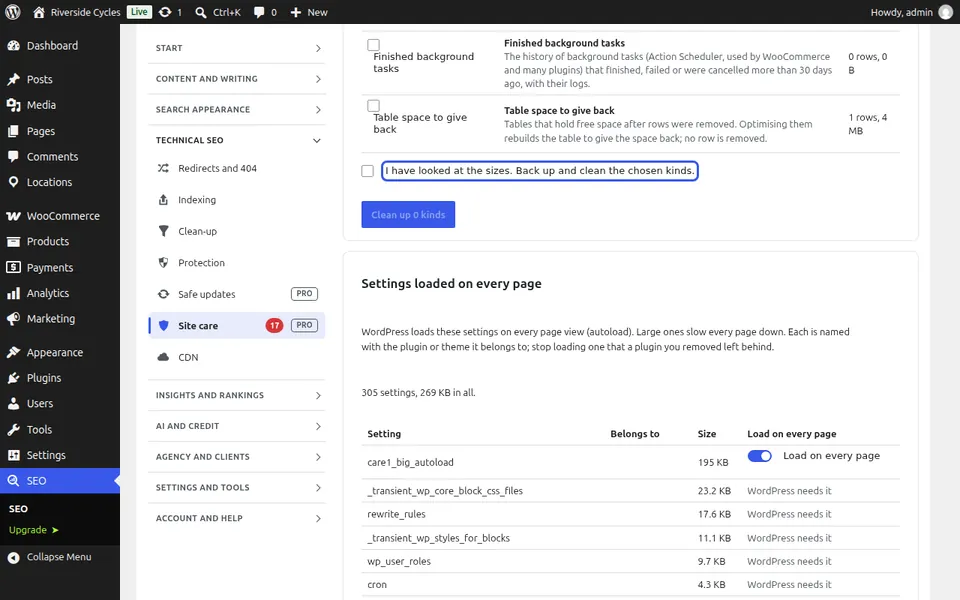Click the Dashboard gauge icon
The width and height of the screenshot is (960, 600).
pos(13,46)
